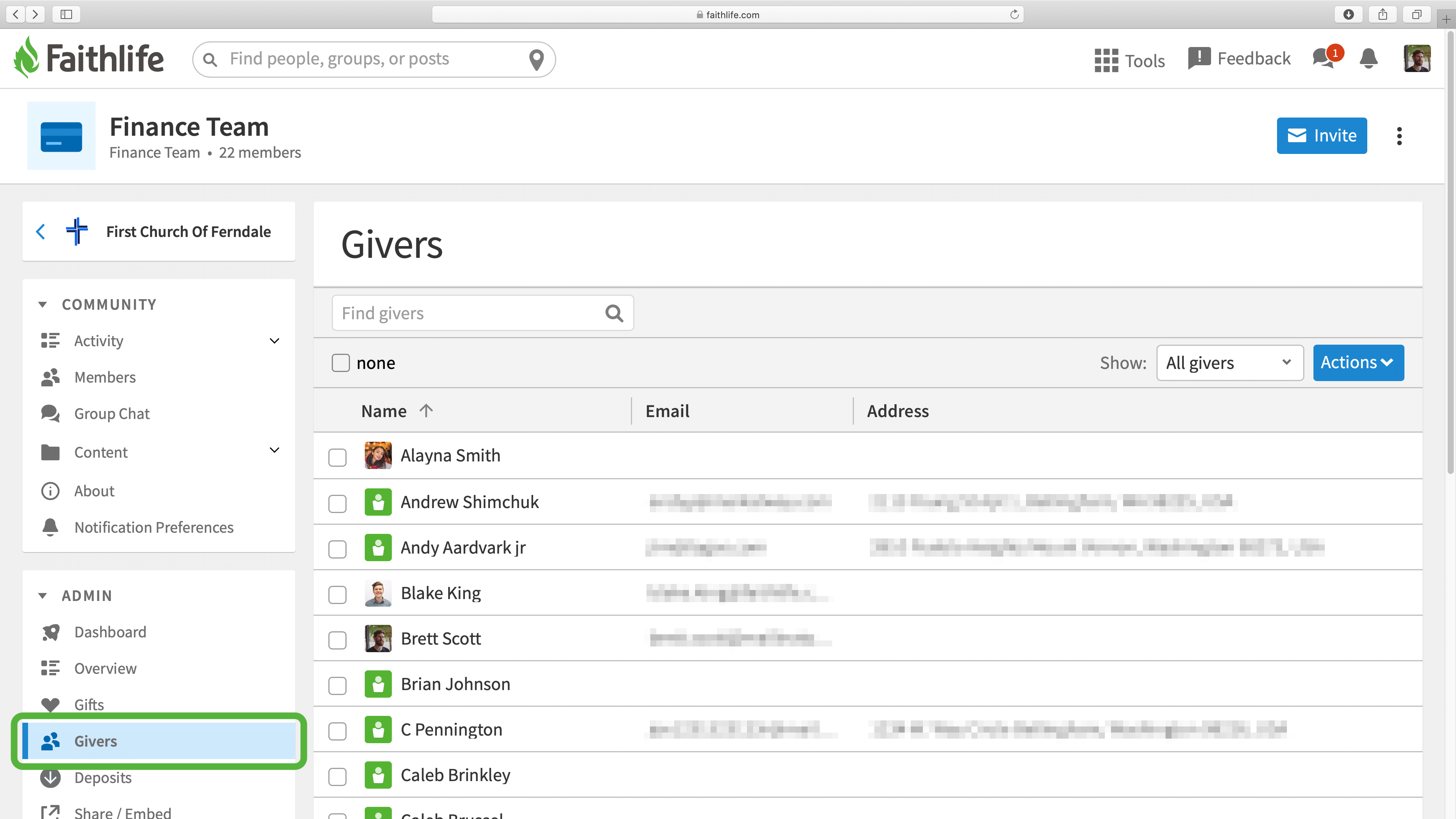The width and height of the screenshot is (1456, 819).
Task: Open admin Overview
Action: [x=105, y=668]
